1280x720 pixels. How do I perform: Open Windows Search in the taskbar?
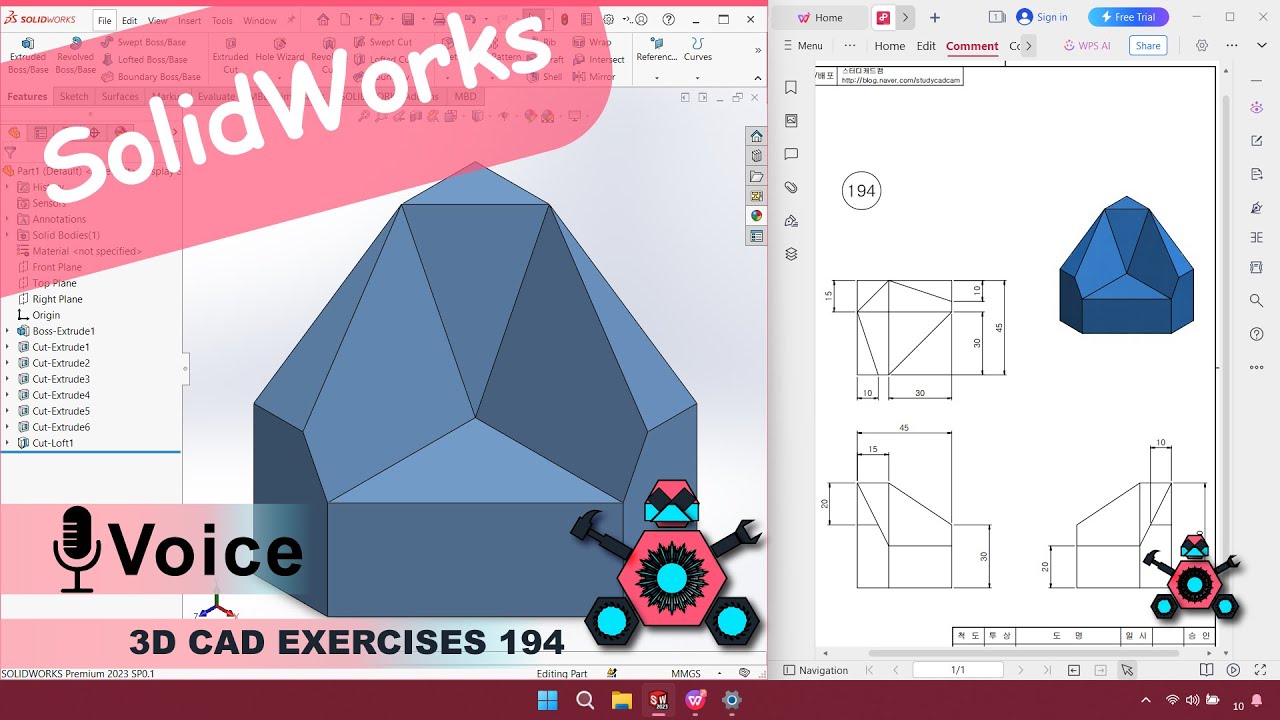(x=585, y=700)
